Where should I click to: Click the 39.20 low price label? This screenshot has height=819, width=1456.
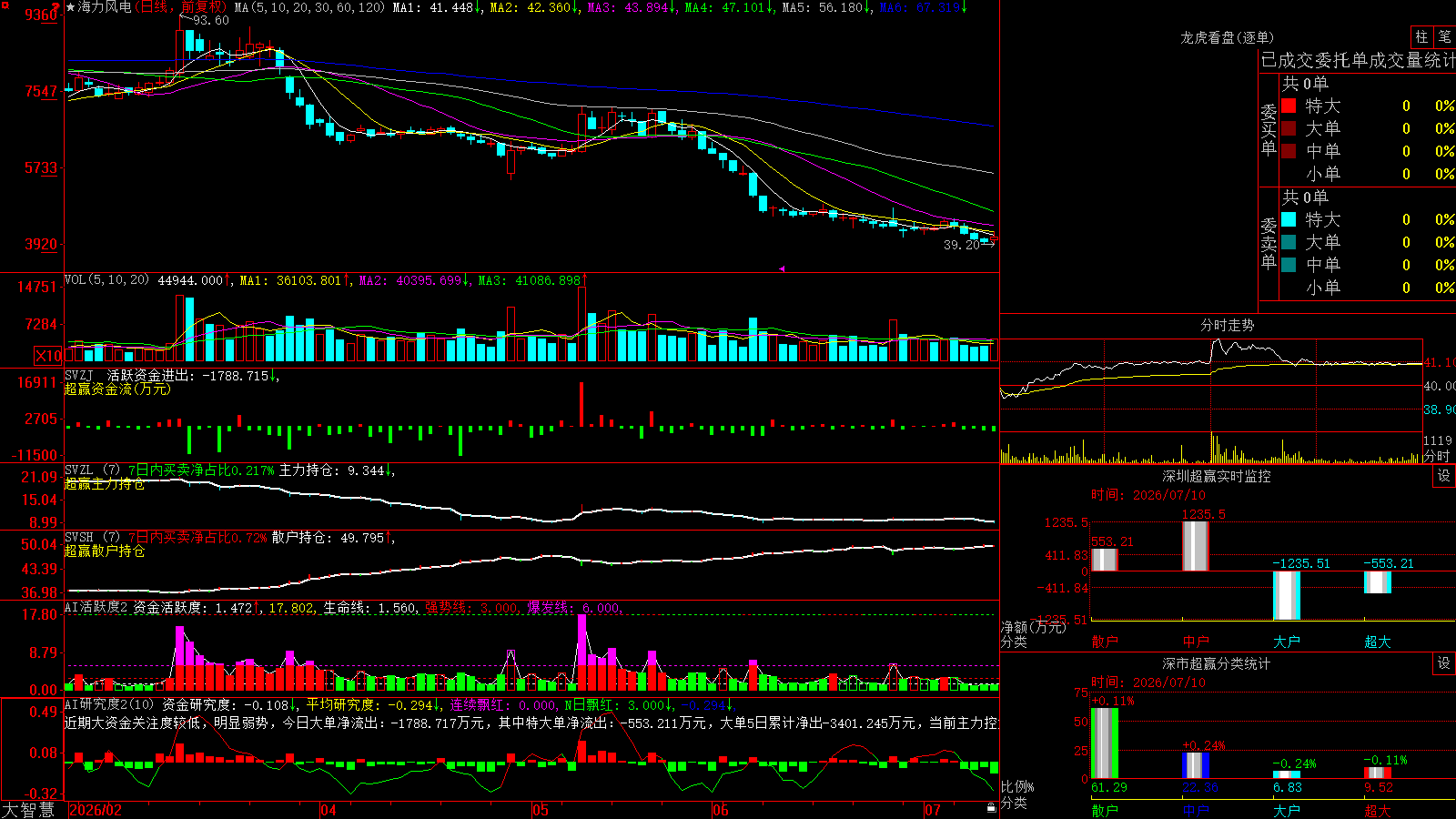[962, 245]
